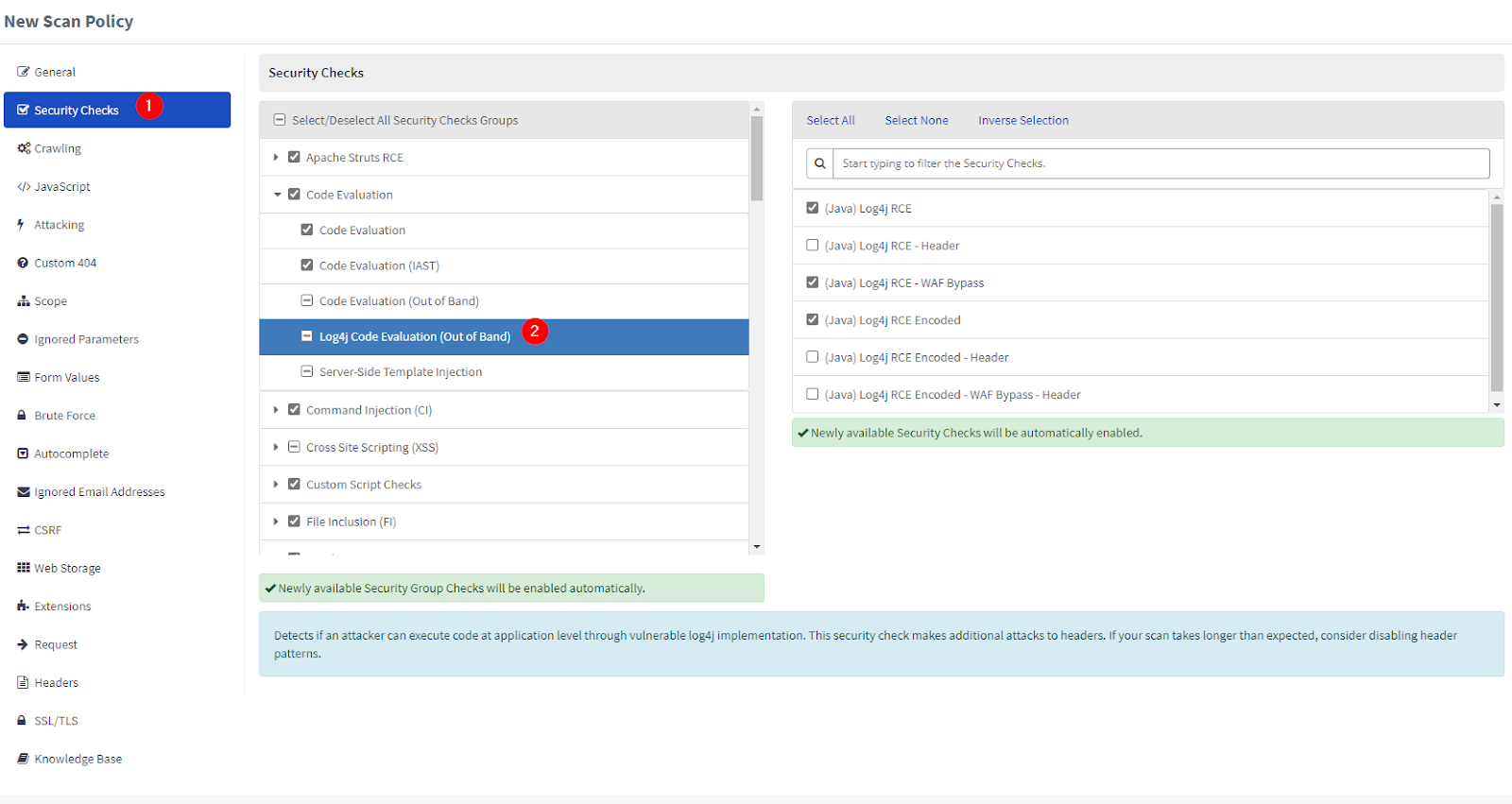The image size is (1512, 804).
Task: Expand the File Inclusion (FI) group arrow
Action: [x=276, y=522]
